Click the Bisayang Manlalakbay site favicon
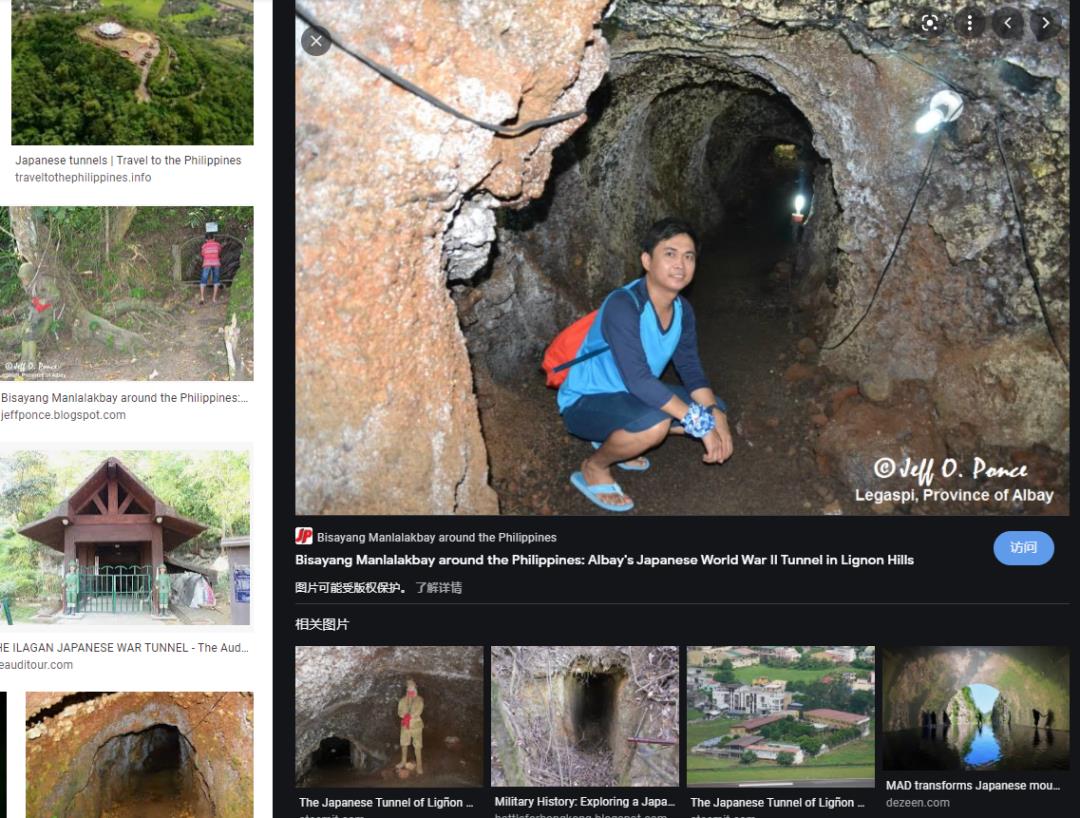The image size is (1080, 818). point(304,536)
